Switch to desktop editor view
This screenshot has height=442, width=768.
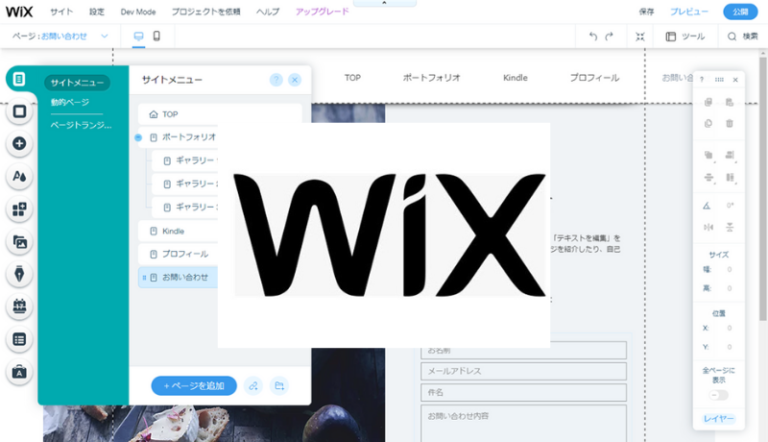pyautogui.click(x=139, y=36)
